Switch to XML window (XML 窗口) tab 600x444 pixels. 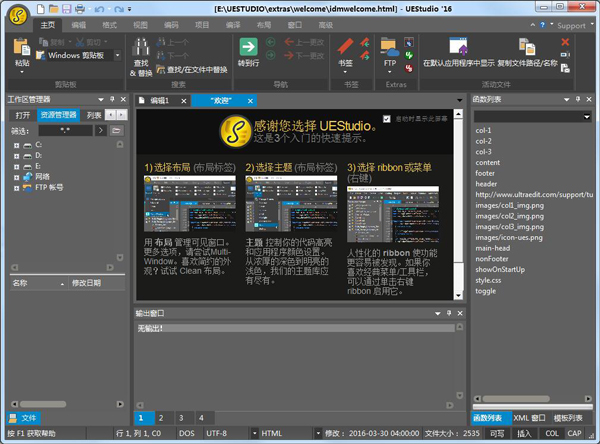pyautogui.click(x=529, y=418)
